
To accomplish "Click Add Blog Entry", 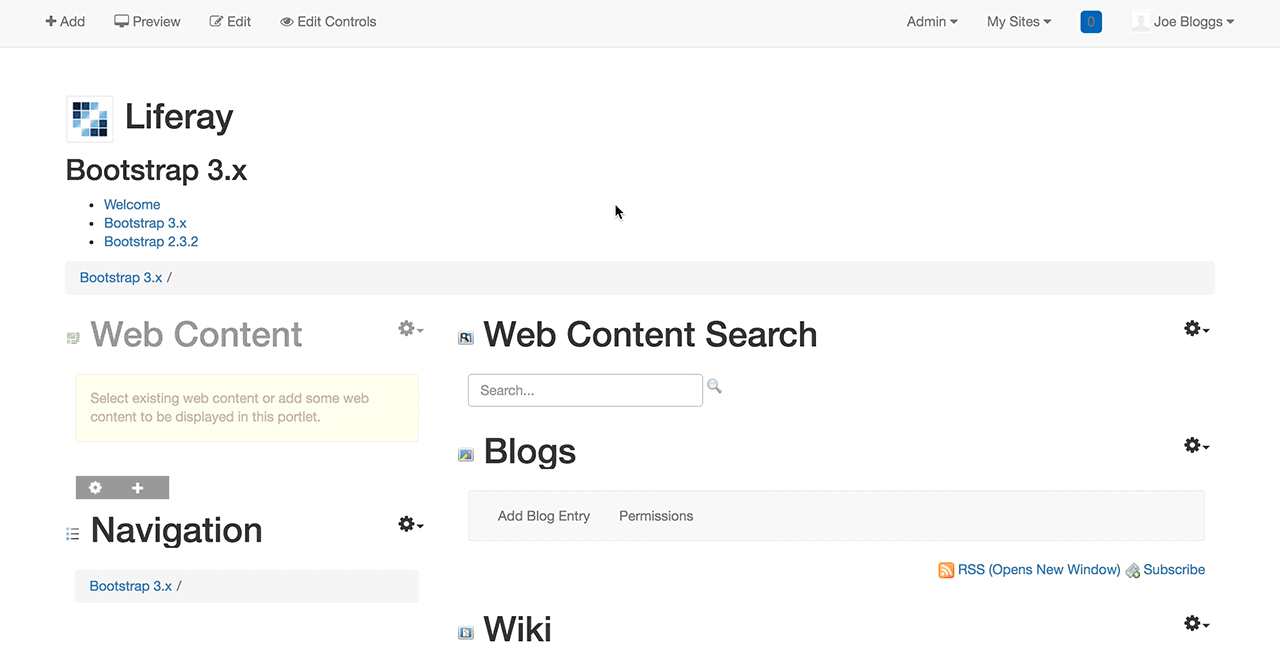I will tap(543, 516).
